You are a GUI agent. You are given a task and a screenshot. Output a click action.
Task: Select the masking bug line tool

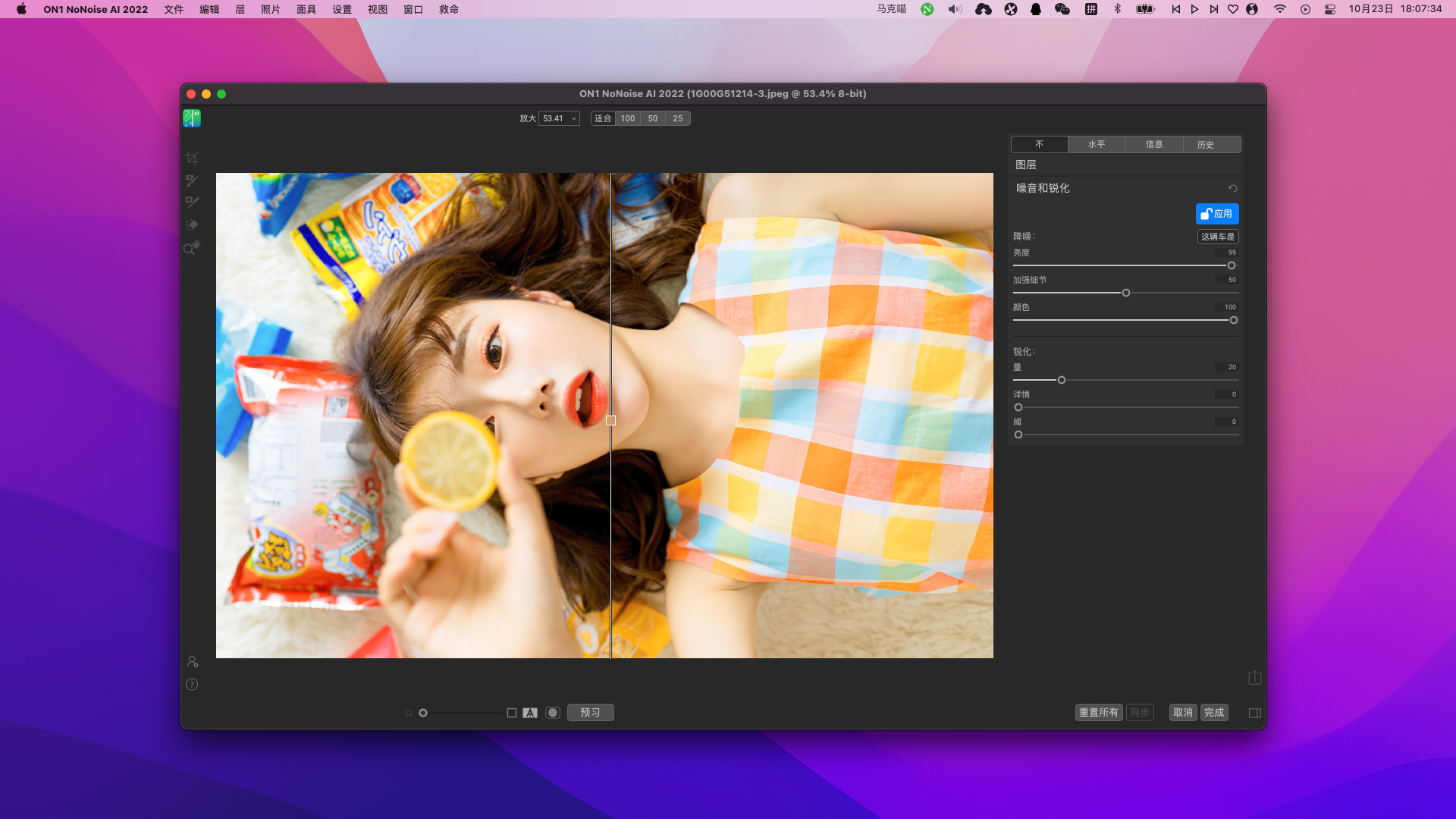click(192, 202)
